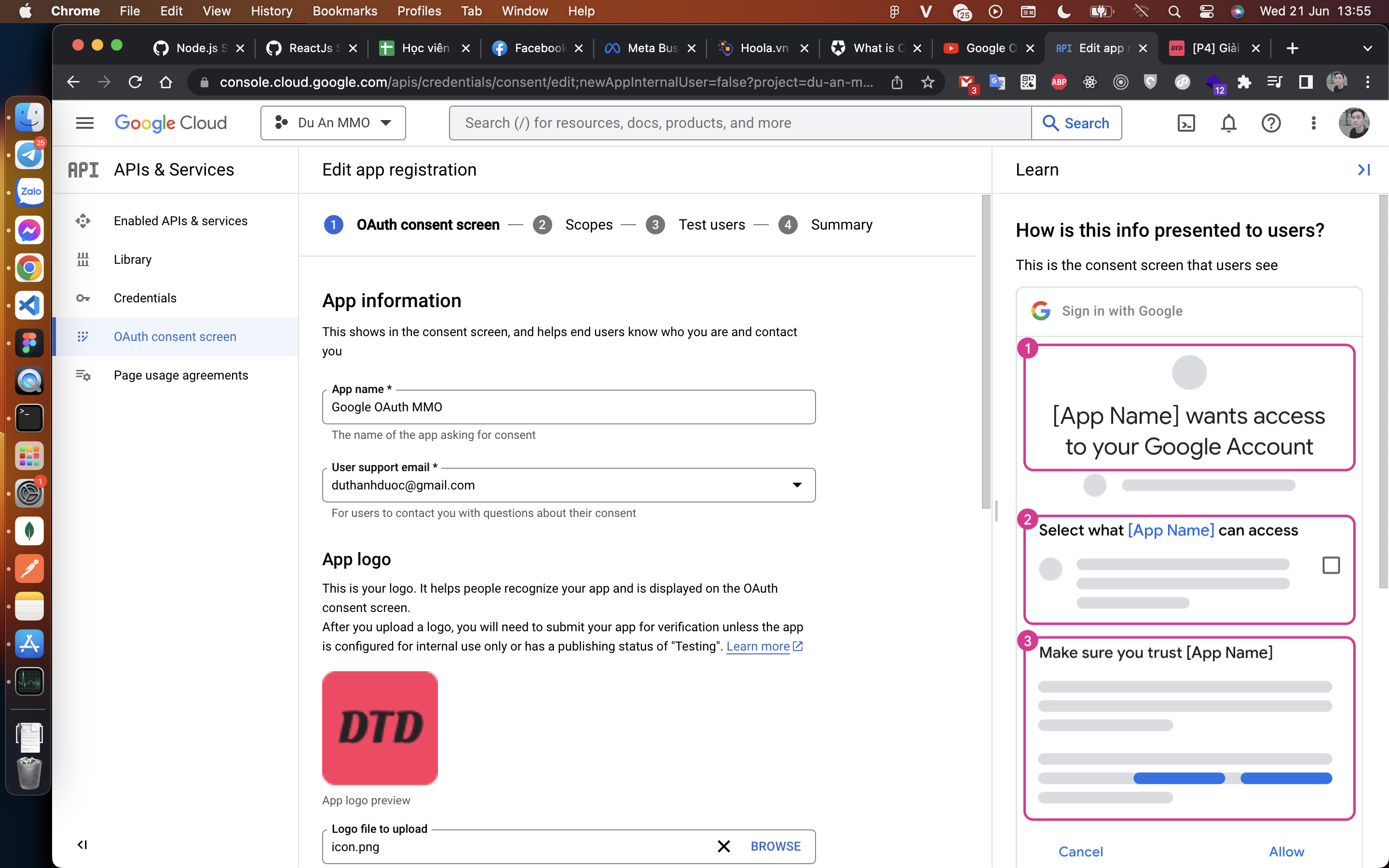Open the Bookmarks menu in menu bar
The width and height of the screenshot is (1389, 868).
344,12
